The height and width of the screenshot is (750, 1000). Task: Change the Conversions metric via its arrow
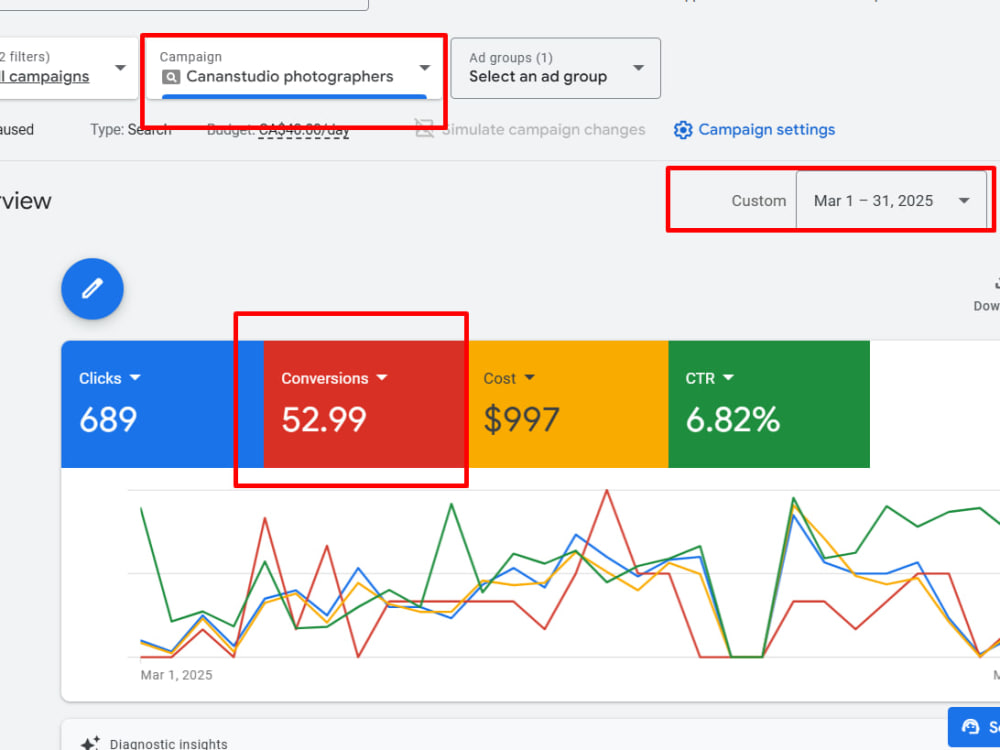pyautogui.click(x=381, y=378)
